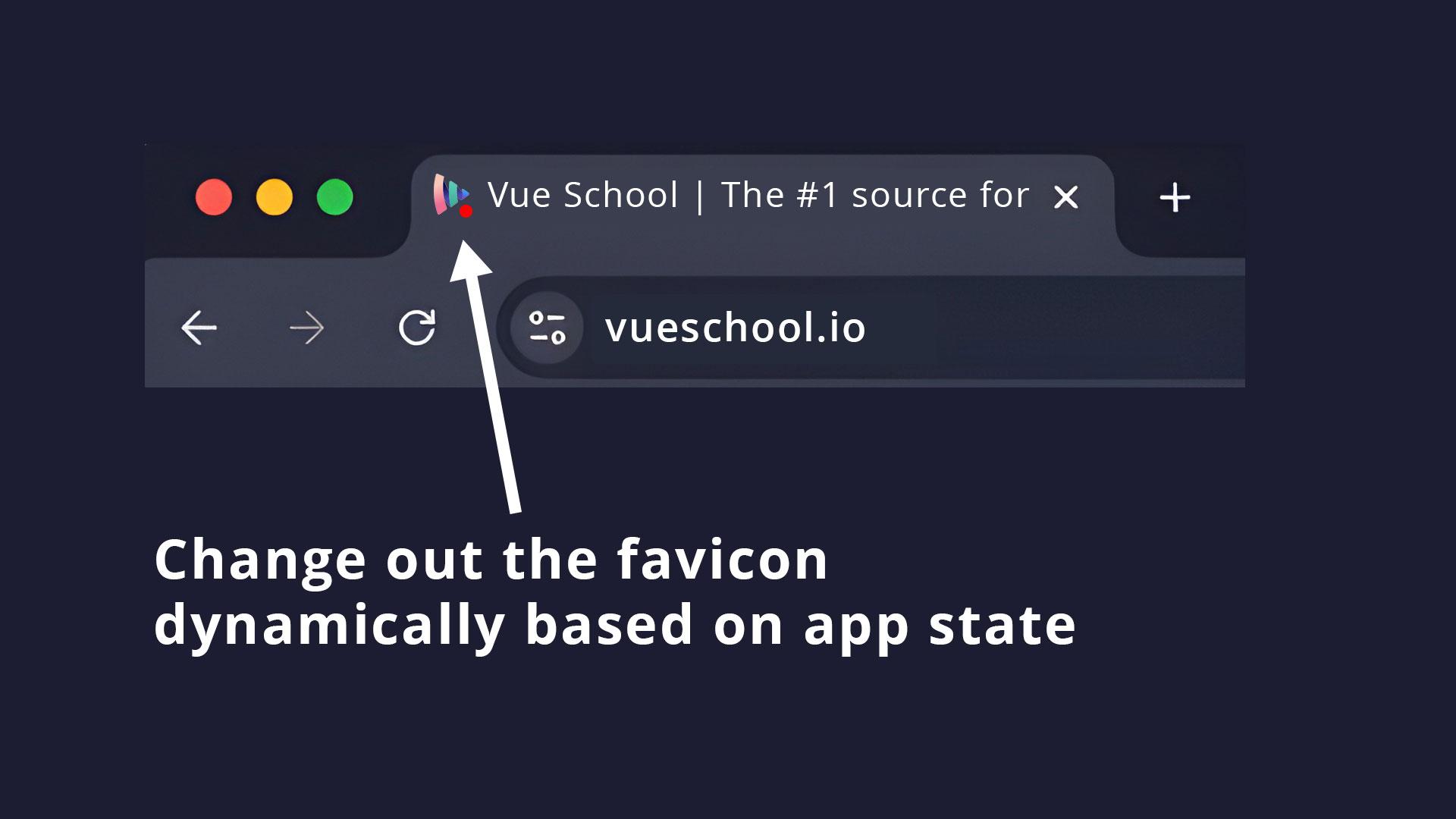Click the yellow minimize window light

[275, 197]
